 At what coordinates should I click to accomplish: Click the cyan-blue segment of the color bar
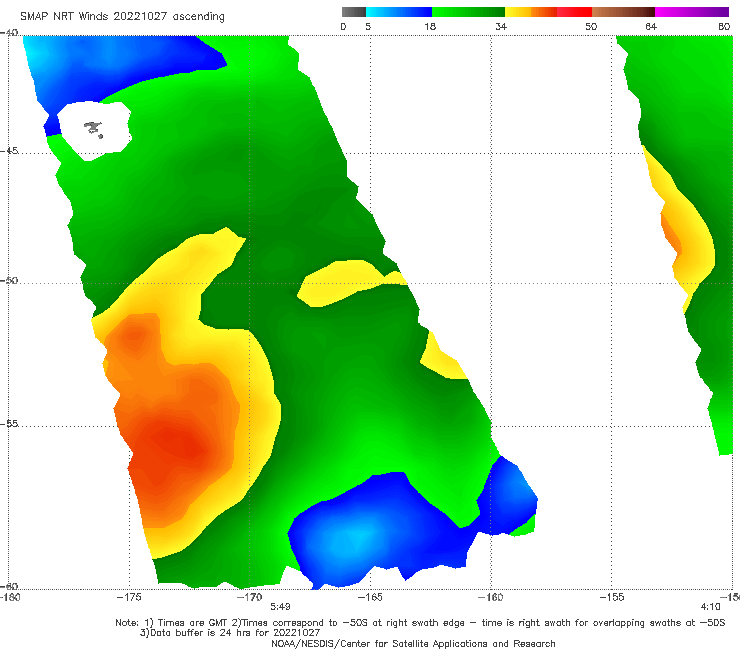[399, 12]
